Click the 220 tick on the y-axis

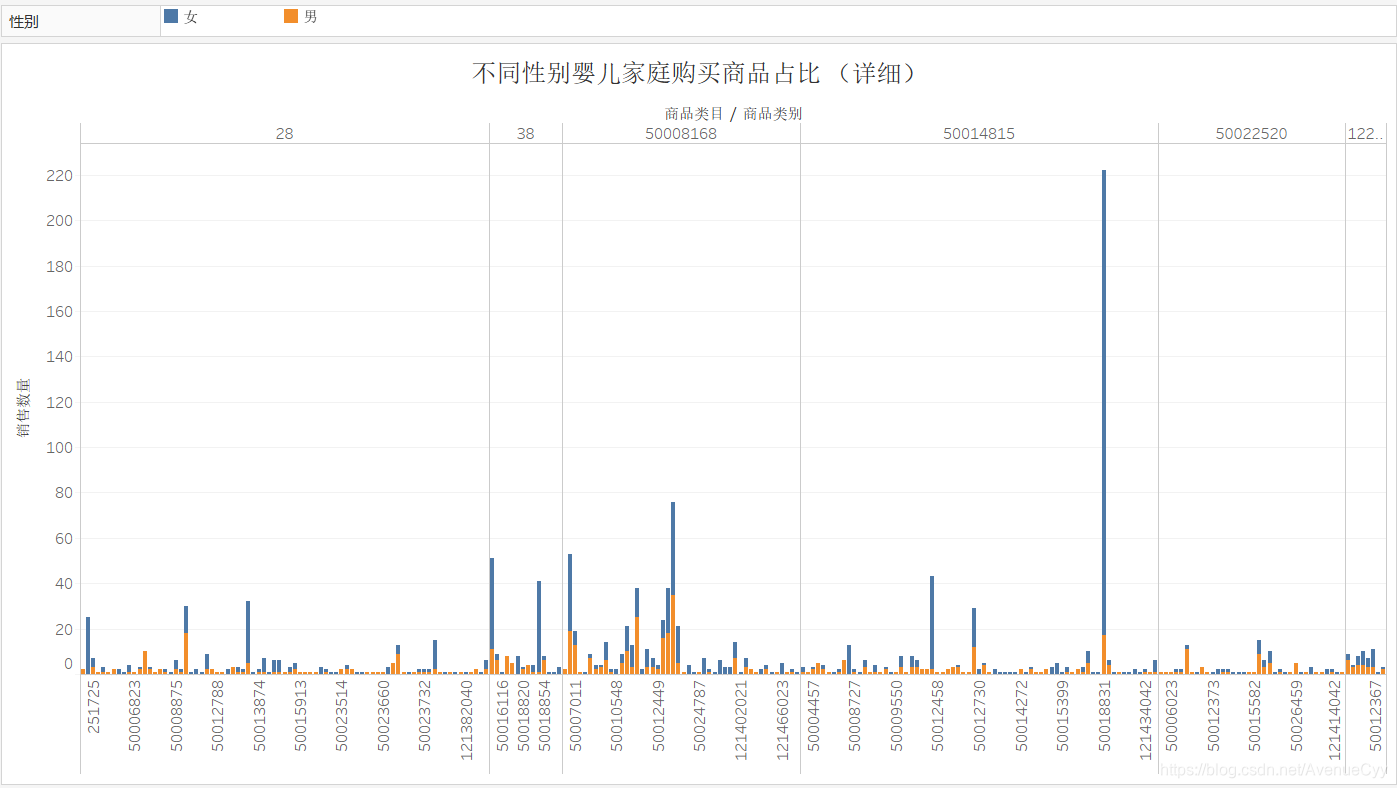[60, 176]
